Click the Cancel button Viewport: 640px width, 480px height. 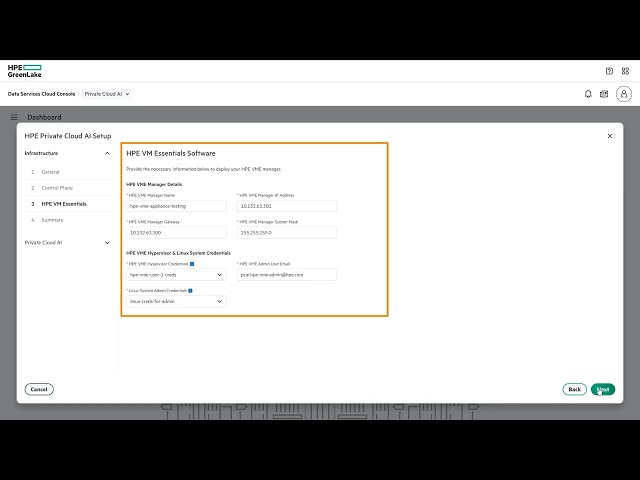pos(39,389)
